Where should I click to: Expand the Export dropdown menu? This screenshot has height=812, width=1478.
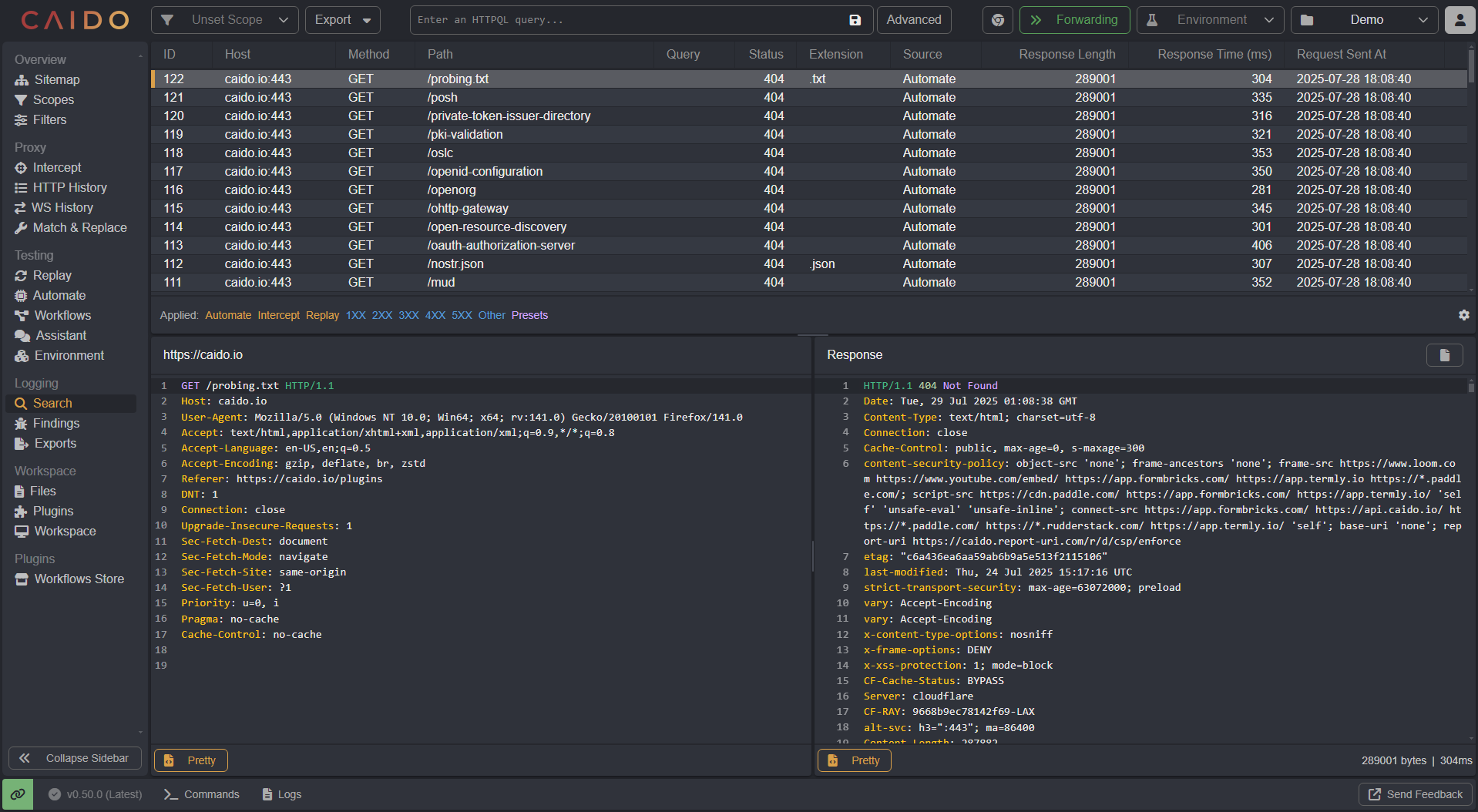point(342,20)
